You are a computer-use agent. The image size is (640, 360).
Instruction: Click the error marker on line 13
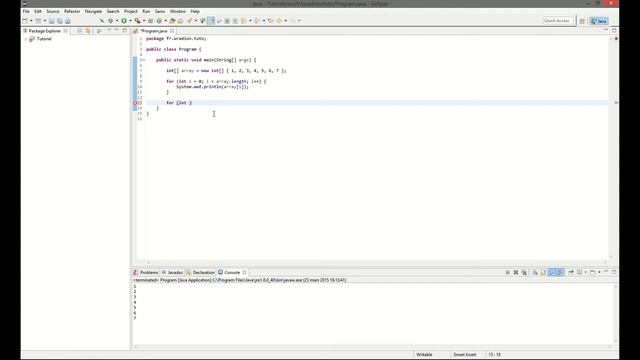(135, 103)
